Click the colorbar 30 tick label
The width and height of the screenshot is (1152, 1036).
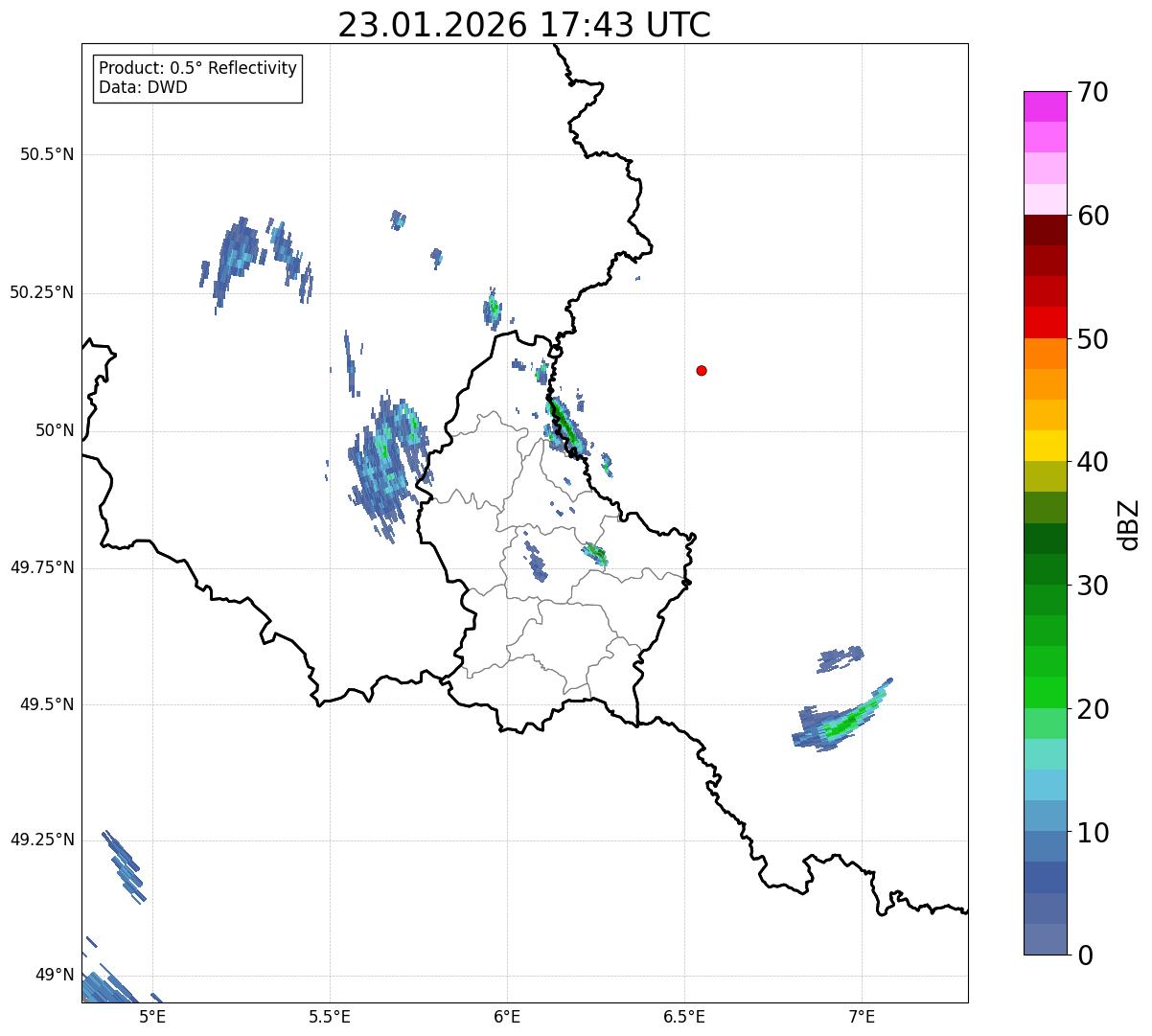click(x=1093, y=586)
